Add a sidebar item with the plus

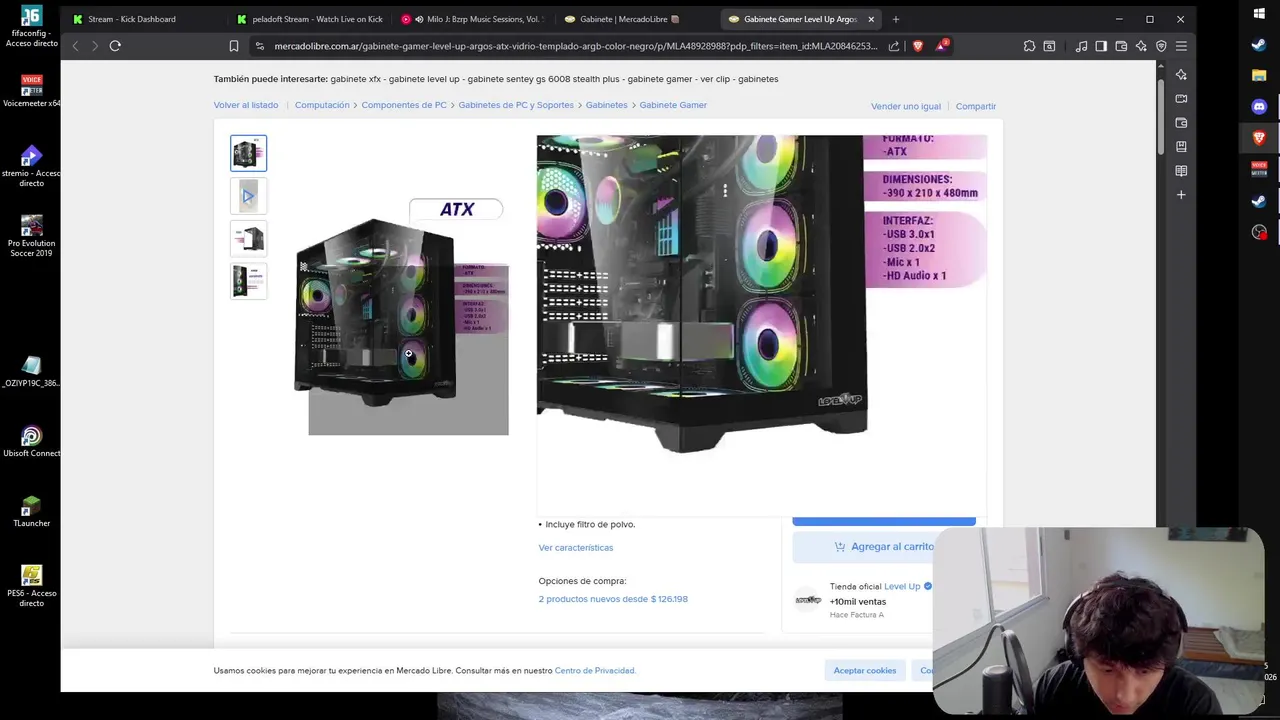click(1181, 195)
